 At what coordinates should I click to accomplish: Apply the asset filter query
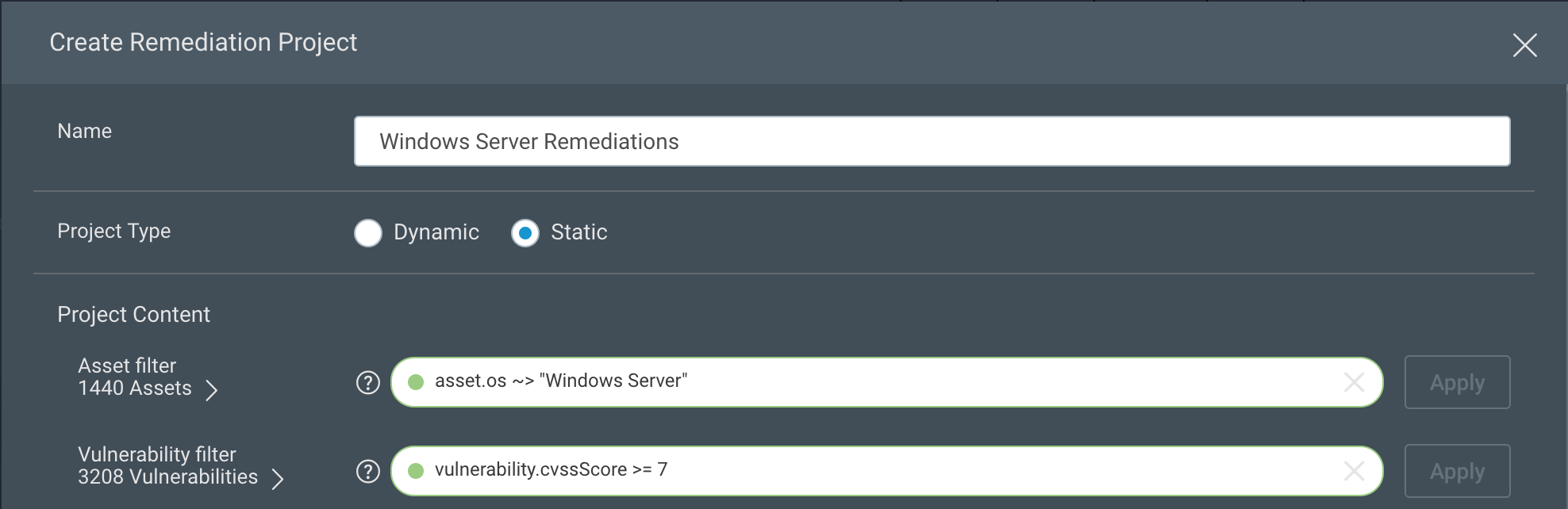click(1457, 382)
